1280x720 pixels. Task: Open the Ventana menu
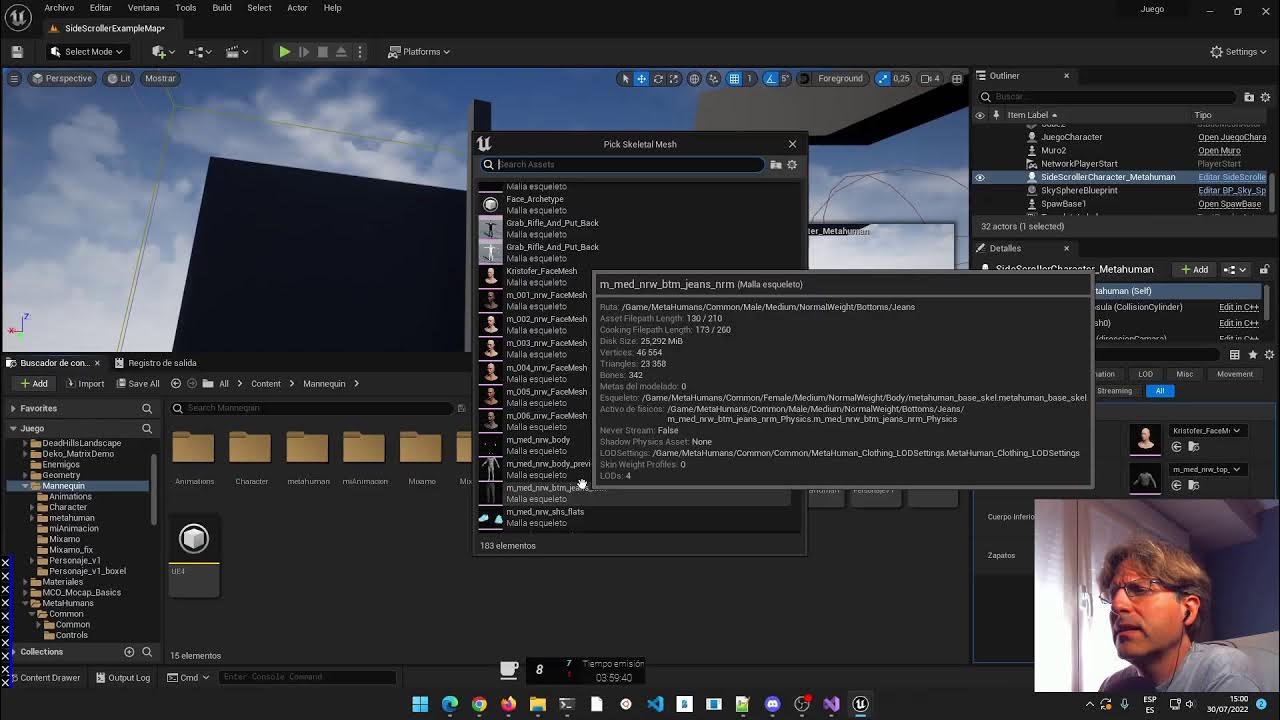(143, 8)
